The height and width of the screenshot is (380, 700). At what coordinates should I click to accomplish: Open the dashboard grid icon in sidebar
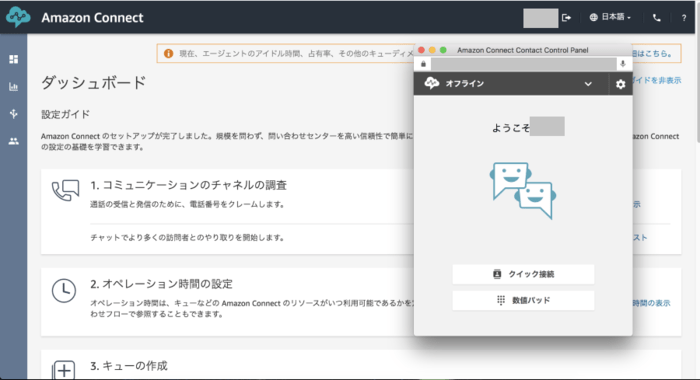(x=13, y=59)
